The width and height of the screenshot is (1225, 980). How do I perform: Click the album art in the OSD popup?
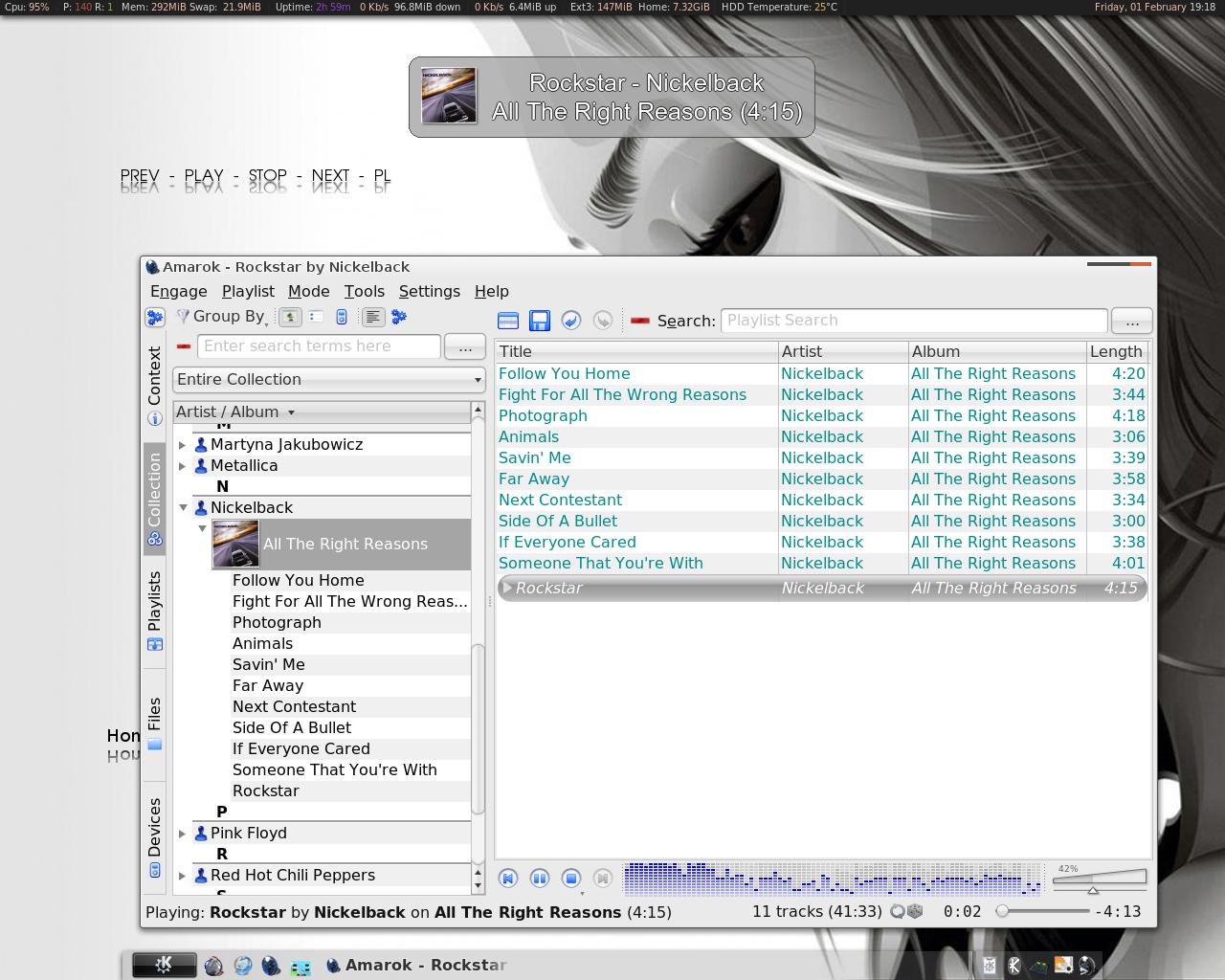[x=449, y=96]
